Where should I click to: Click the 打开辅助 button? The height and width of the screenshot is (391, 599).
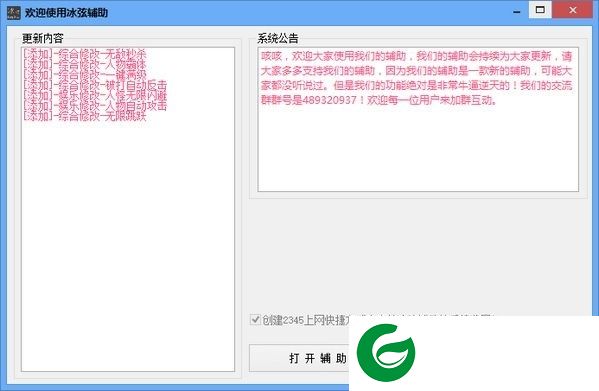click(299, 358)
